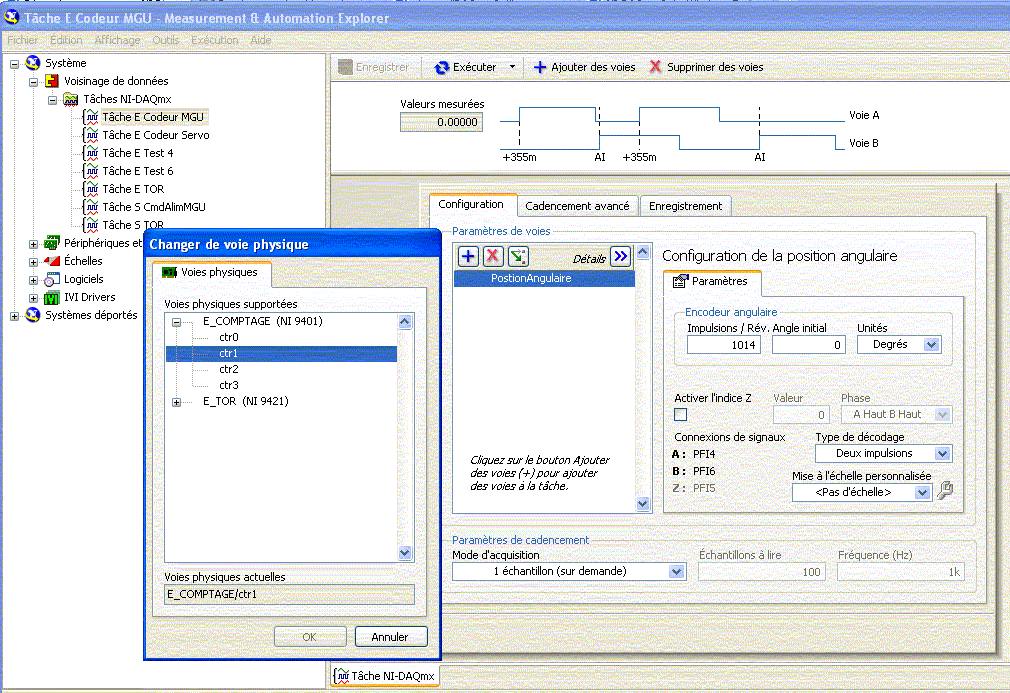Click the Tâches NI-DAQmx folder icon

71,99
